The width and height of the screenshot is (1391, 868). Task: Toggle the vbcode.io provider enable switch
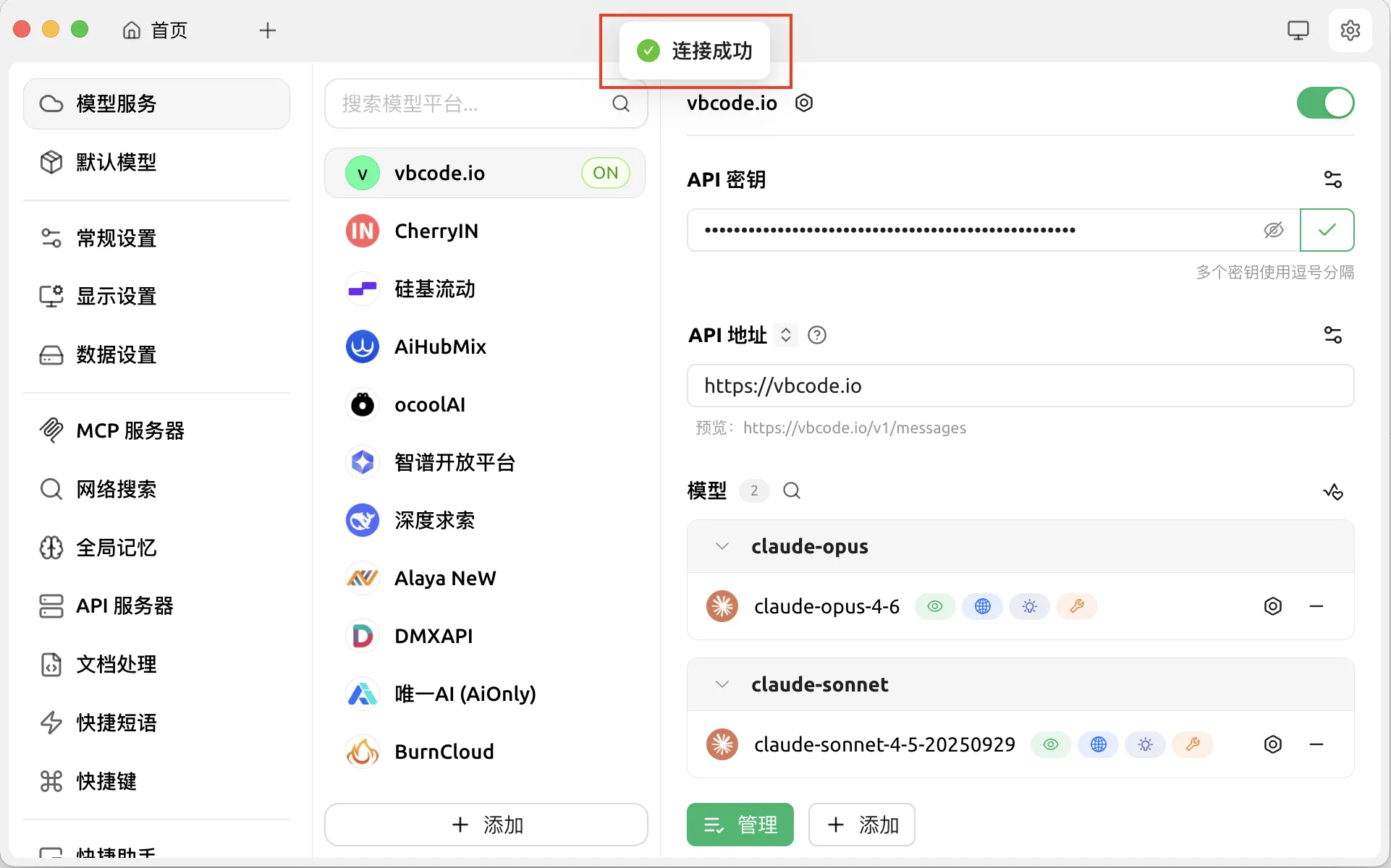tap(1325, 103)
